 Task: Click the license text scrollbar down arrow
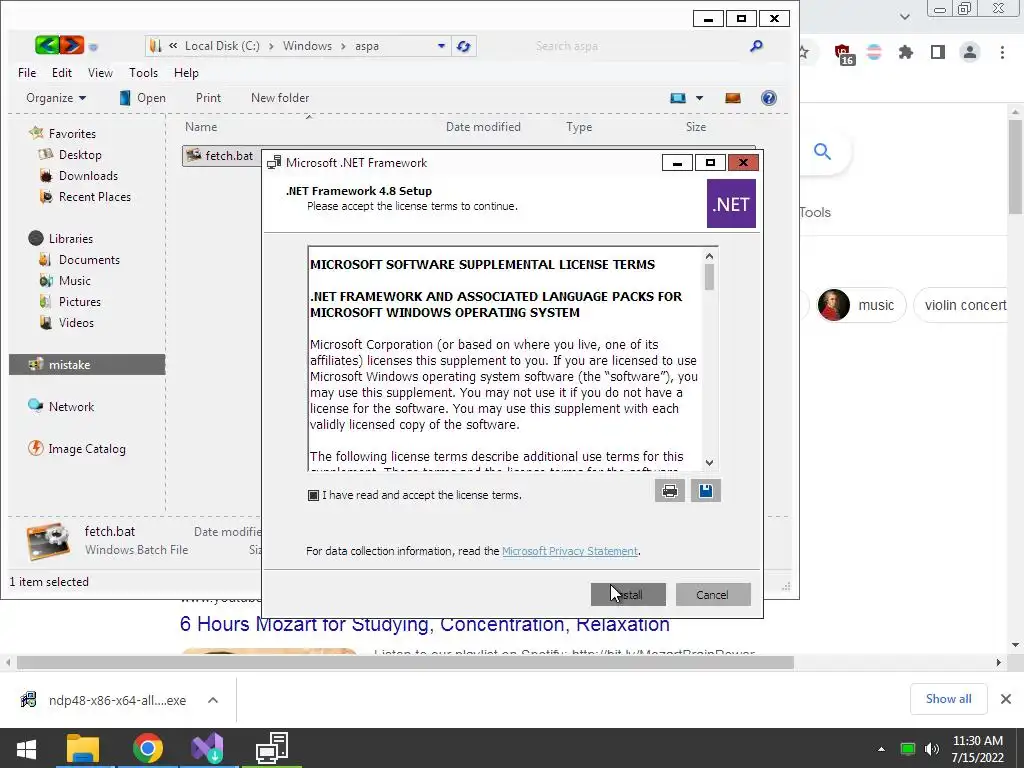710,463
